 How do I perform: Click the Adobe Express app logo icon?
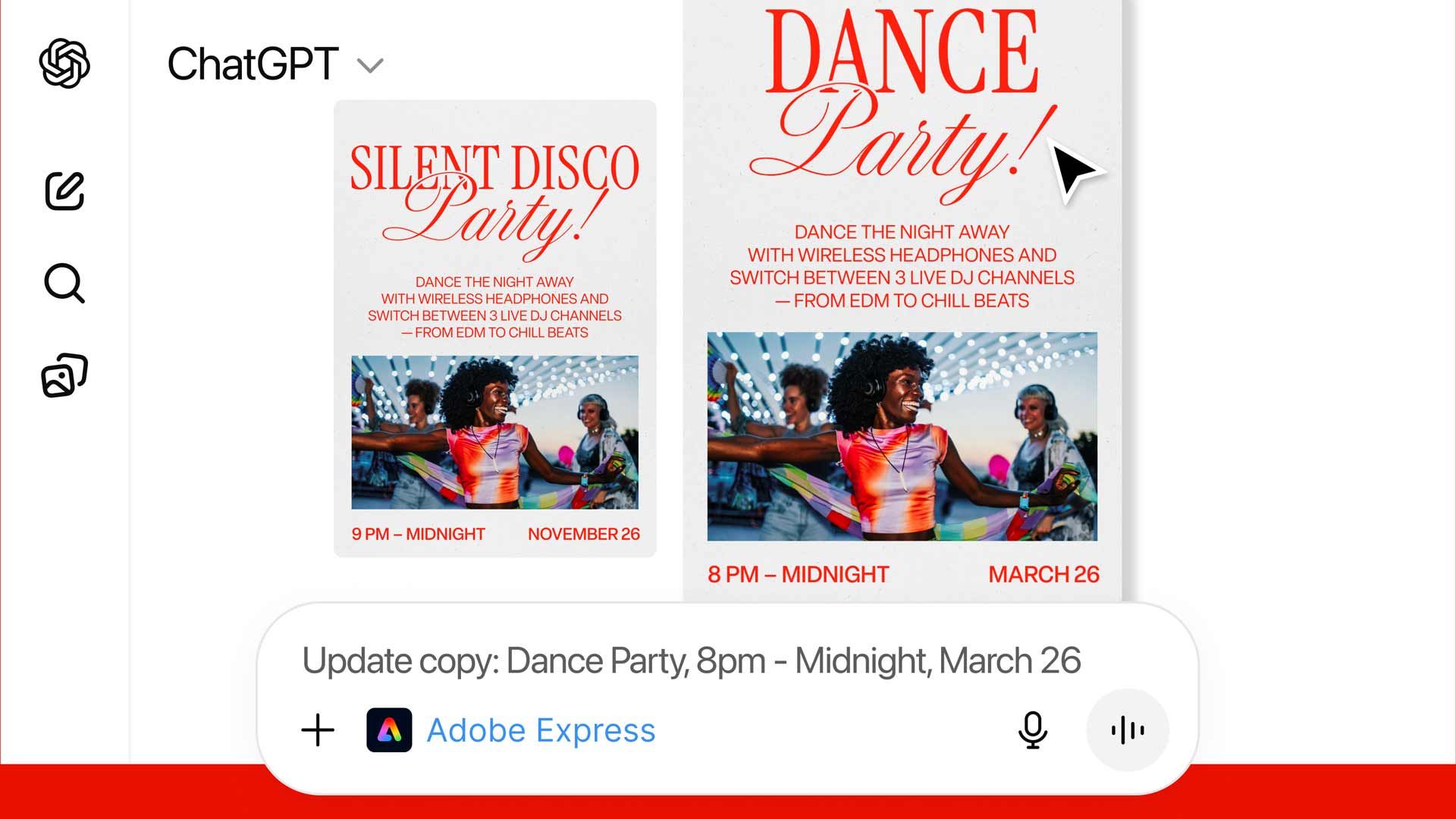click(389, 730)
